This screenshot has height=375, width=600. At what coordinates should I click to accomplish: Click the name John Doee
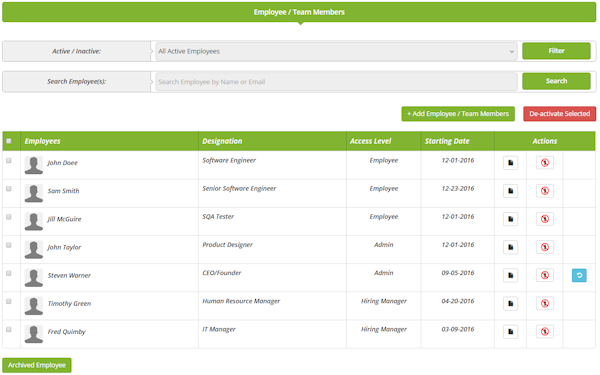62,163
